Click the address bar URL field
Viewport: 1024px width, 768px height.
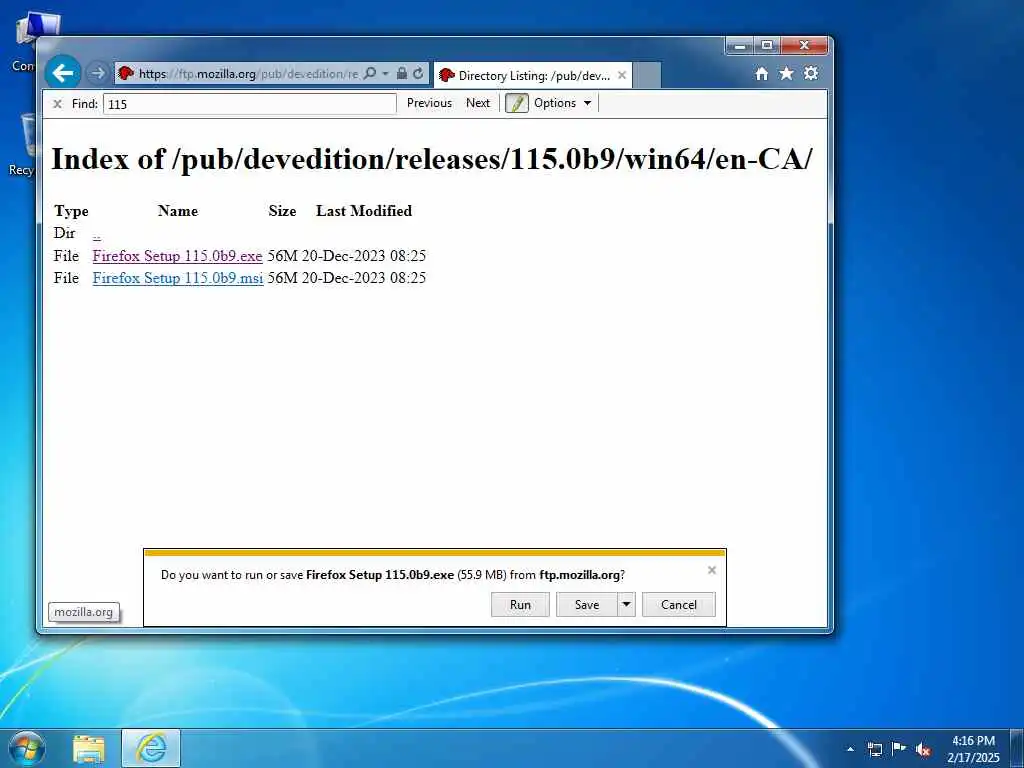tap(248, 73)
